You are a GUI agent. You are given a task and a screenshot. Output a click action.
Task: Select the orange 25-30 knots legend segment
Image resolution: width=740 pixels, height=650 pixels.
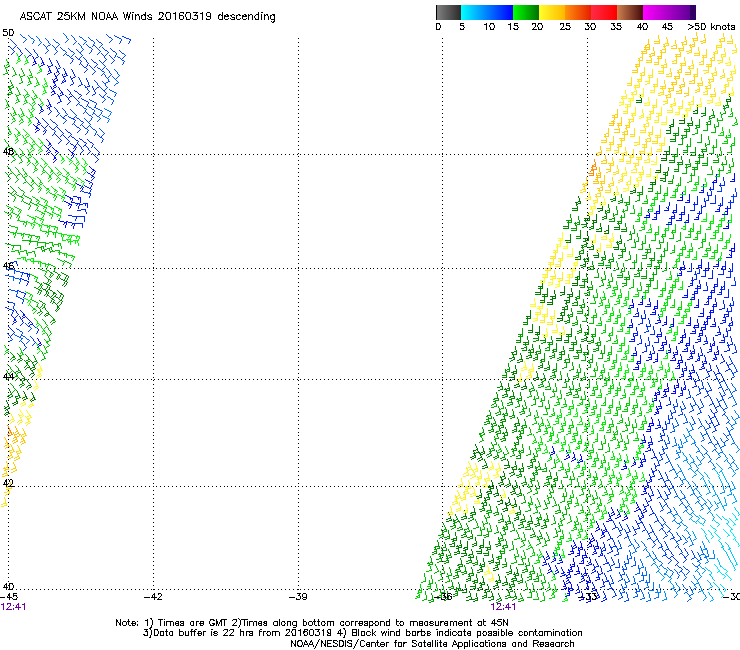point(578,12)
